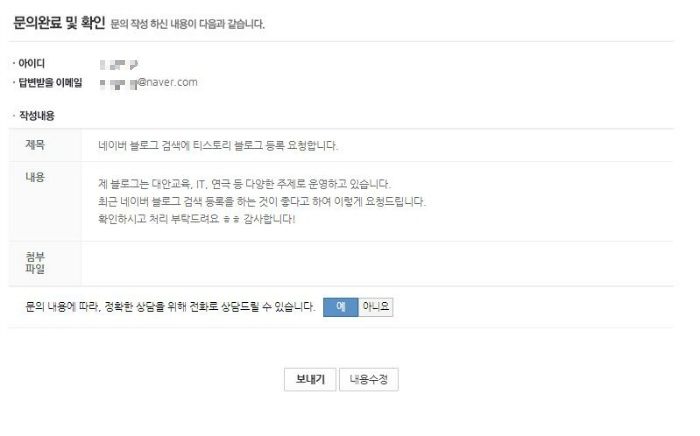Click the content line starting 확인하시고

(196, 219)
